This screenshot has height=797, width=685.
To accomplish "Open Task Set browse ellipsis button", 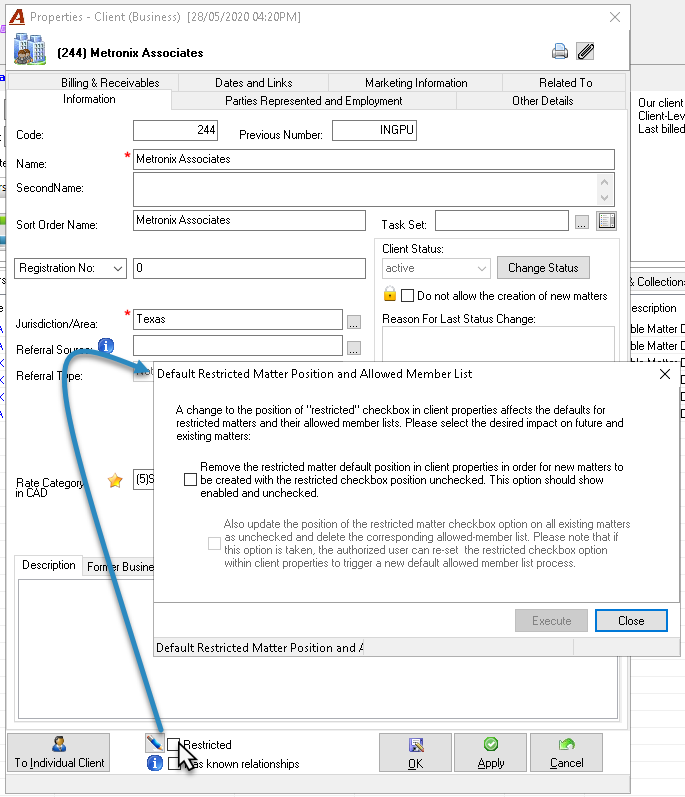I will 582,222.
